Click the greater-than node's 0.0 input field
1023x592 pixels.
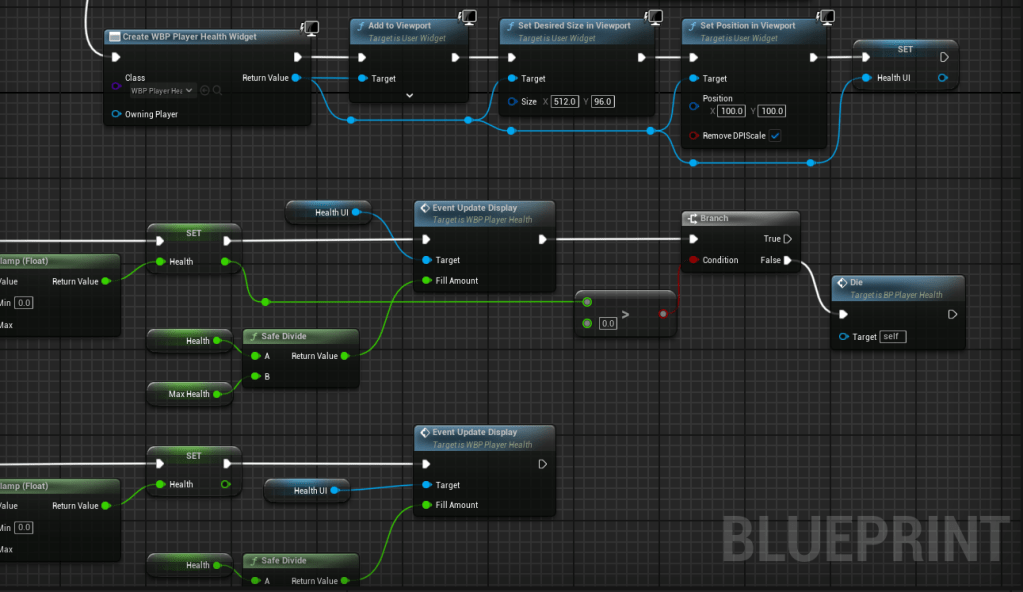pyautogui.click(x=608, y=324)
